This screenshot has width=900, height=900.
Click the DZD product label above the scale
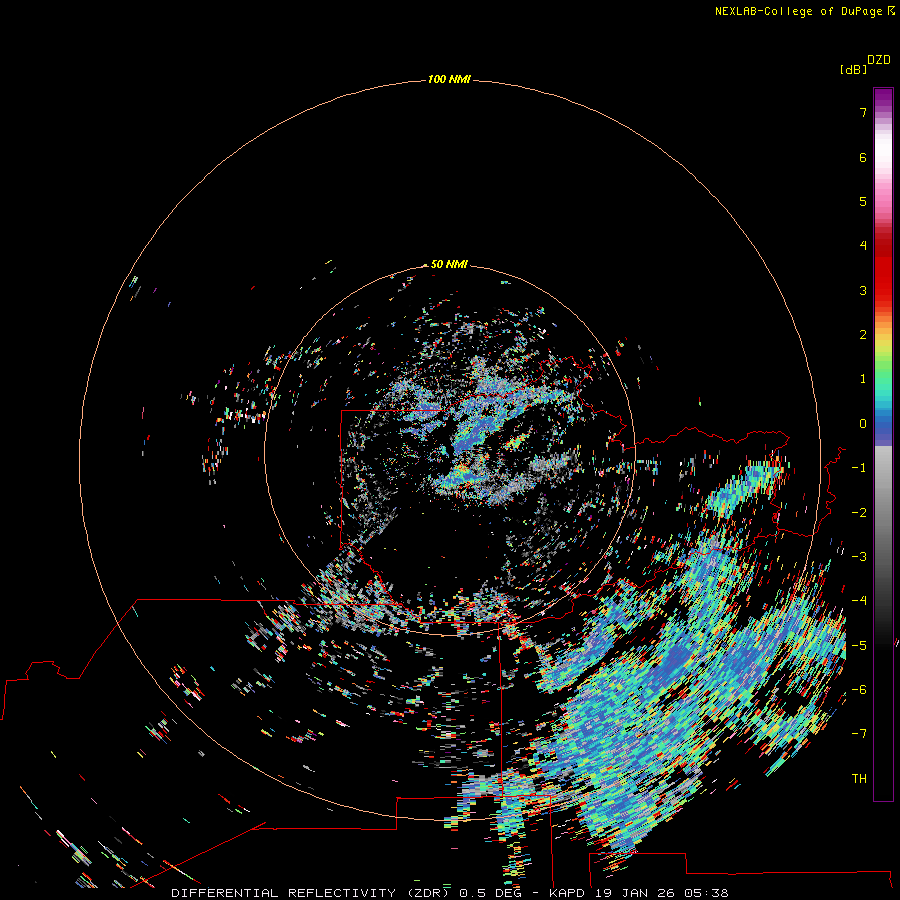pos(879,60)
